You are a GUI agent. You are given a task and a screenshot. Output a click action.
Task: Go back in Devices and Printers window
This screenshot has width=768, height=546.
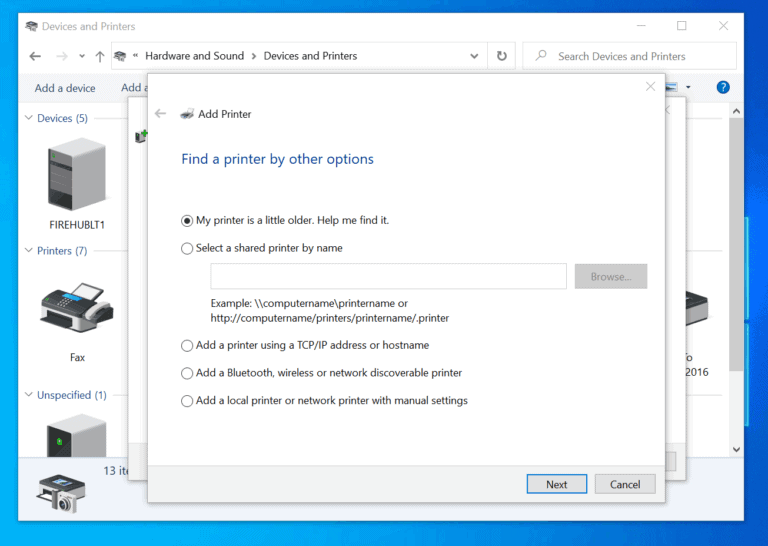coord(35,56)
